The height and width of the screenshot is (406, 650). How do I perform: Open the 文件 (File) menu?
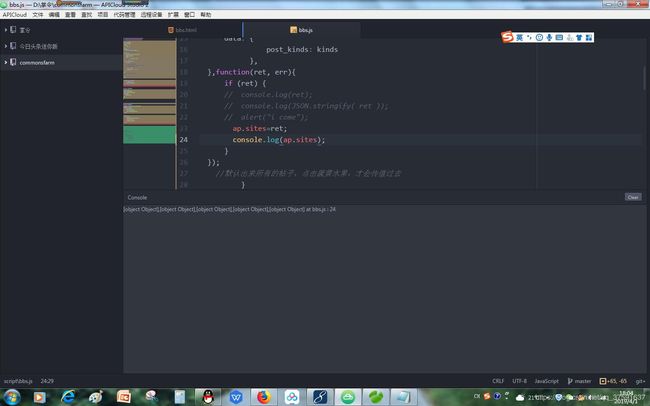click(x=38, y=15)
